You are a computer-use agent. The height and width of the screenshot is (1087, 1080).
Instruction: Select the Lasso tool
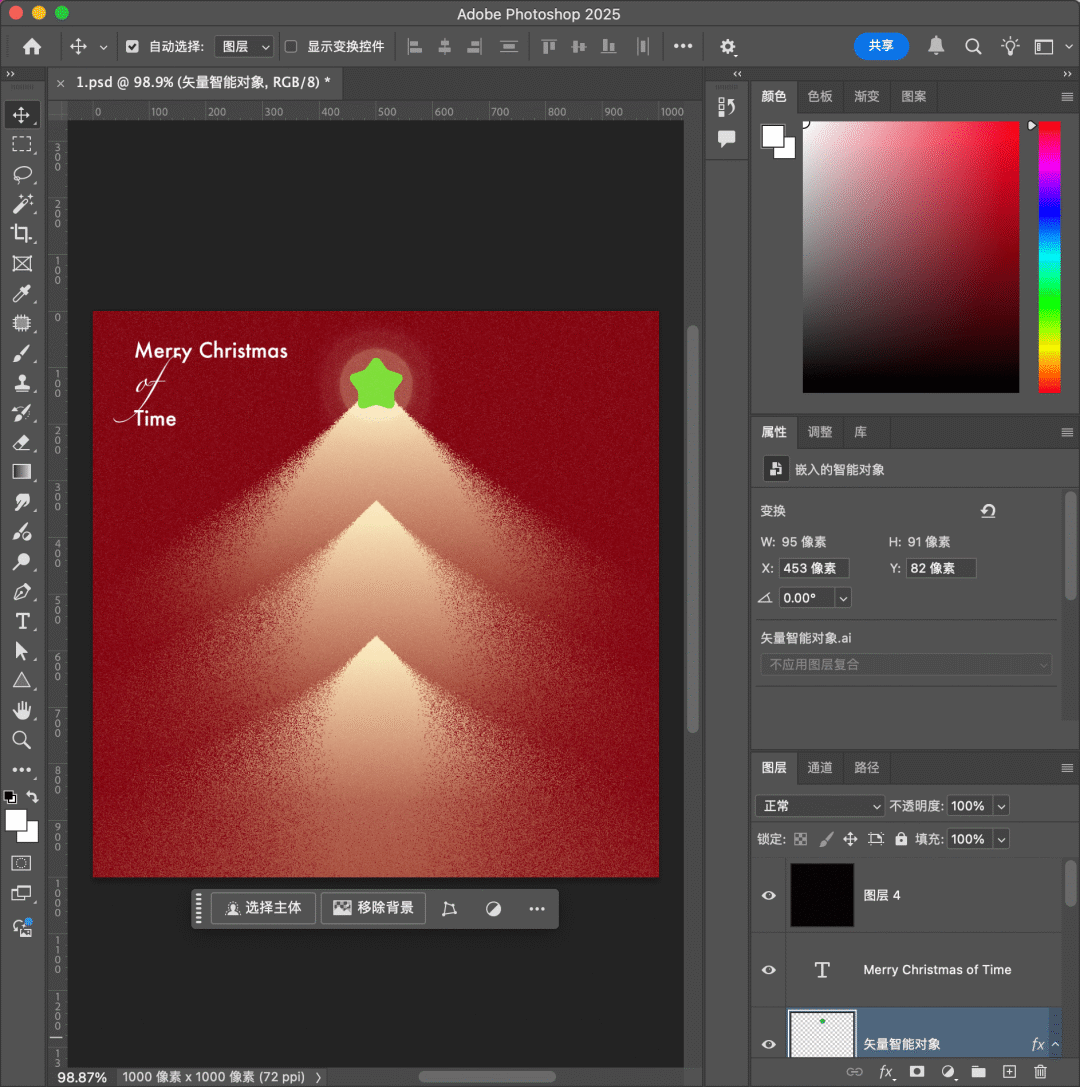click(x=22, y=174)
